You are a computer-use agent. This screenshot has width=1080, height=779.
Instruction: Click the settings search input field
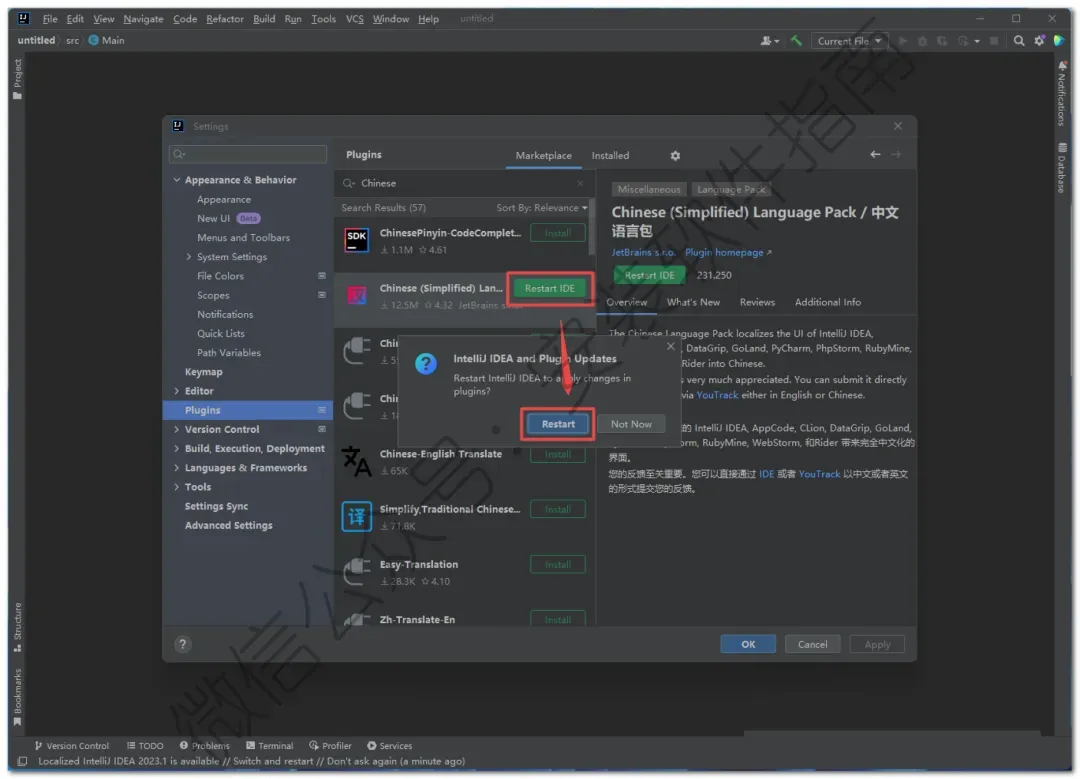coord(248,154)
